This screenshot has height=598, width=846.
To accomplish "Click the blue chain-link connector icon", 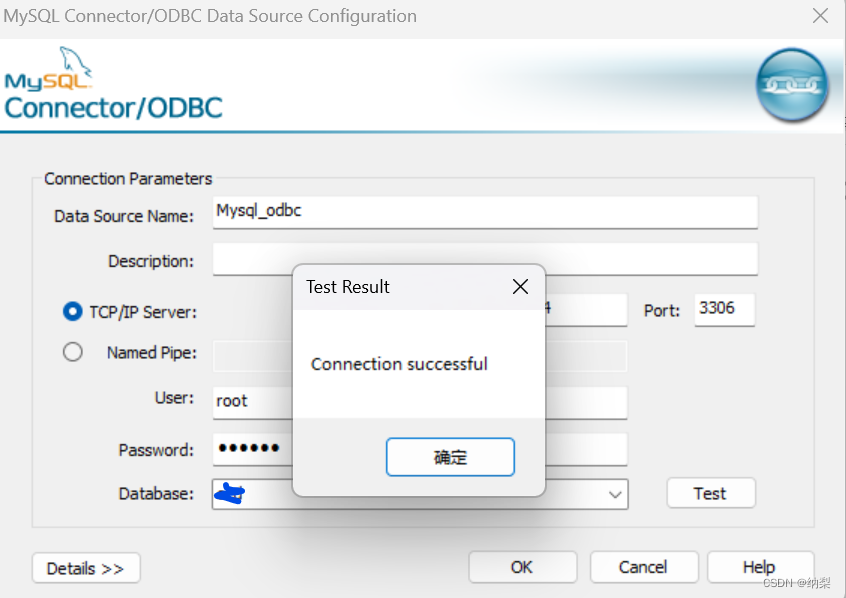I will tap(792, 85).
